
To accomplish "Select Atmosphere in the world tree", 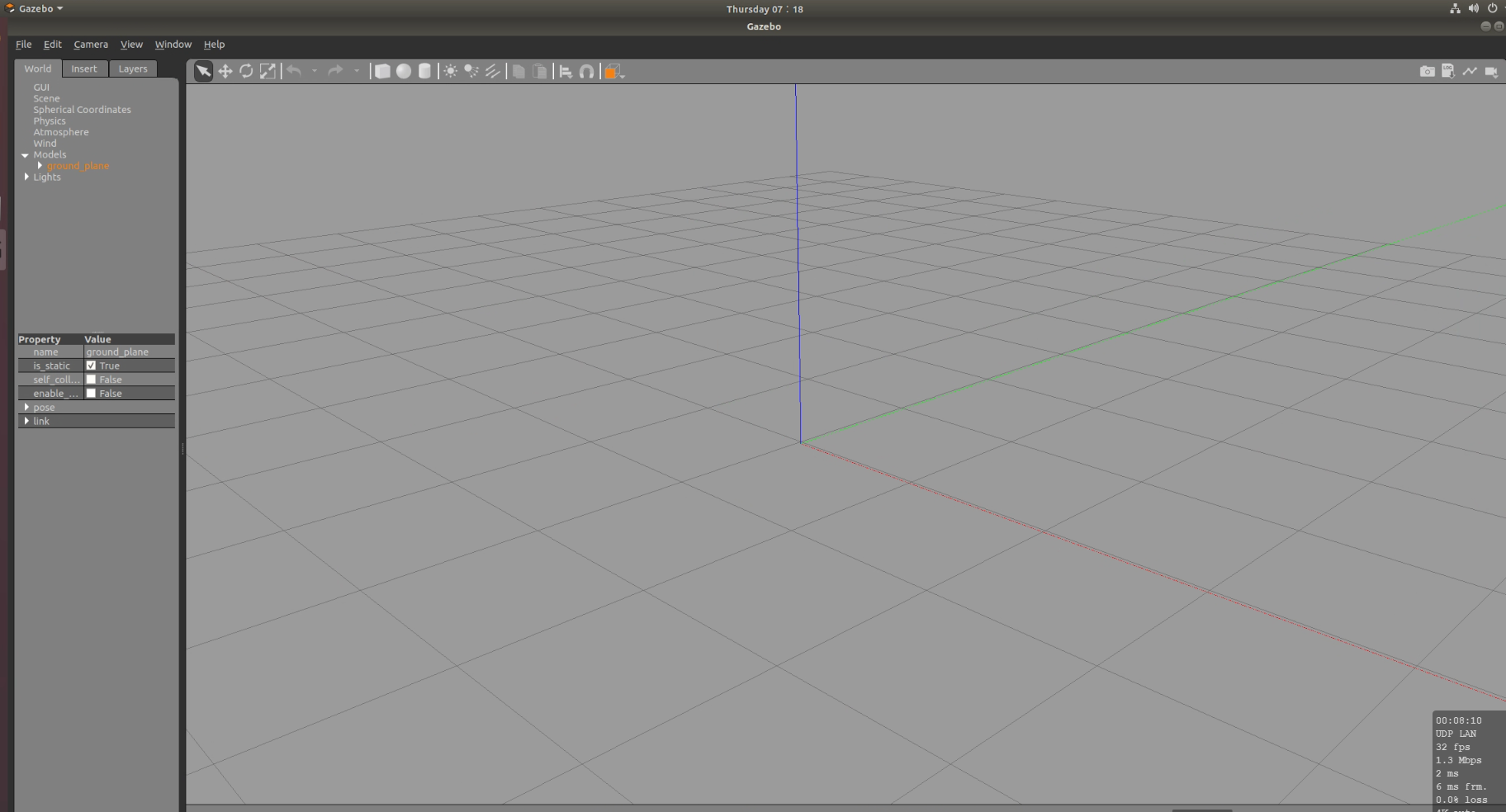I will click(61, 132).
